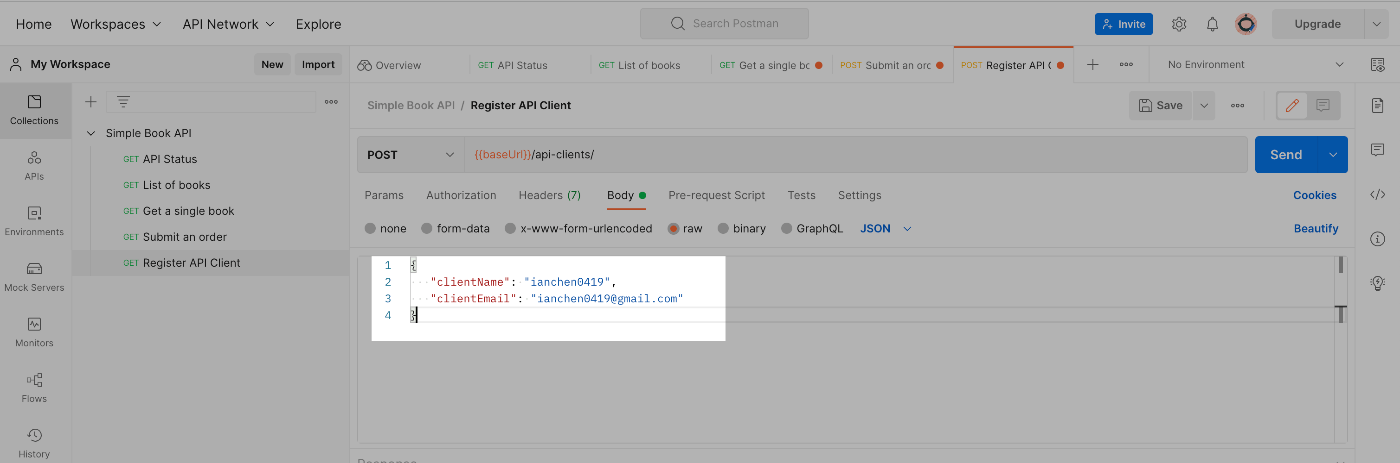1400x463 pixels.
Task: Click the Import button
Action: (x=318, y=64)
